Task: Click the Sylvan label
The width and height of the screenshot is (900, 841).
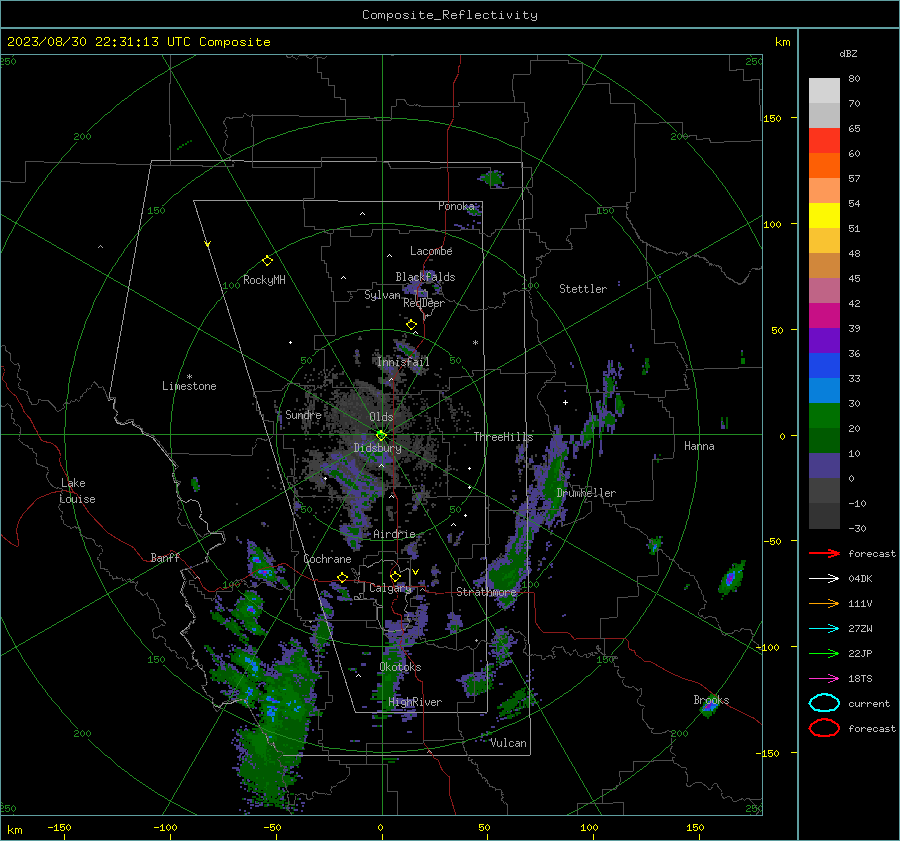Action: click(x=382, y=295)
